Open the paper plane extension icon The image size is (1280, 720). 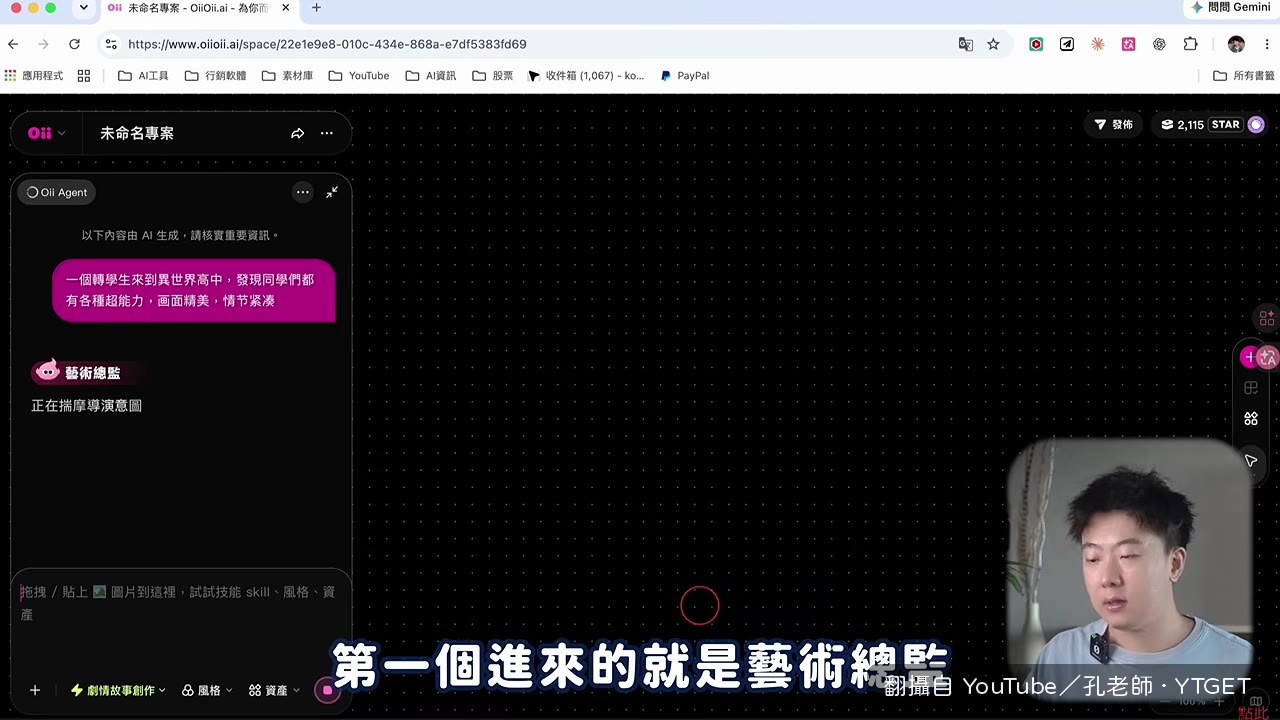(1067, 44)
